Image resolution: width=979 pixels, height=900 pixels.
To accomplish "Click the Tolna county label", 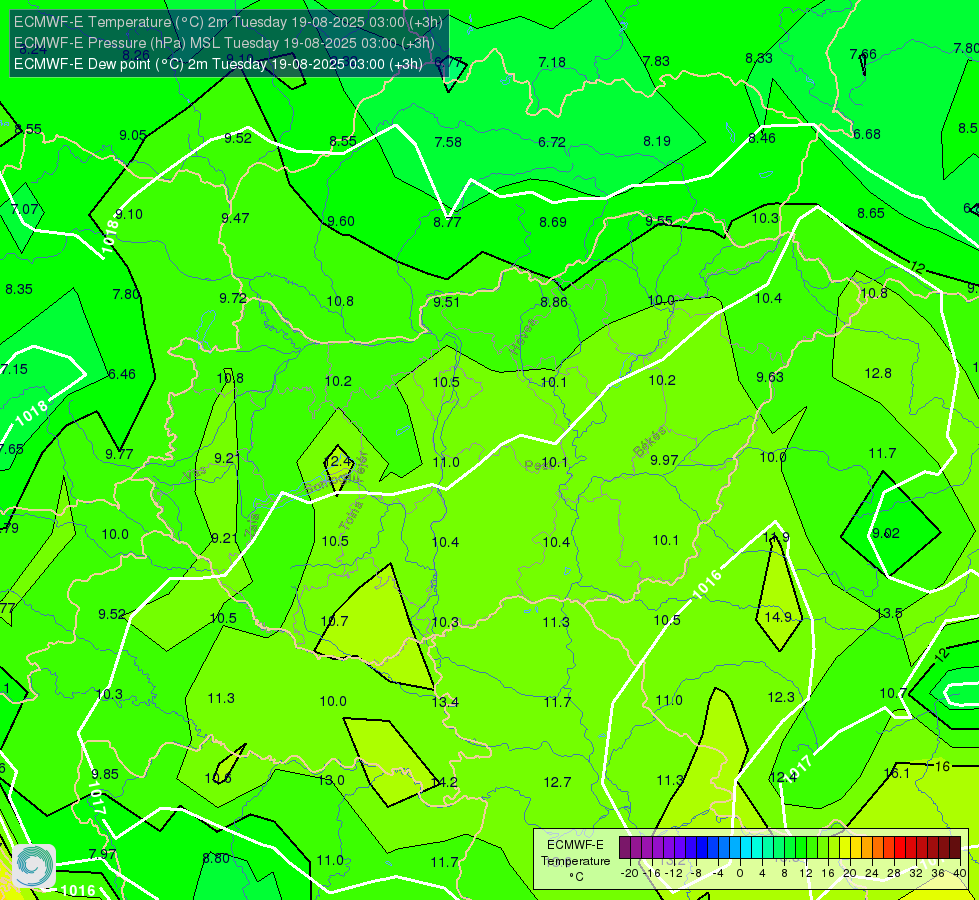I will pos(350,516).
